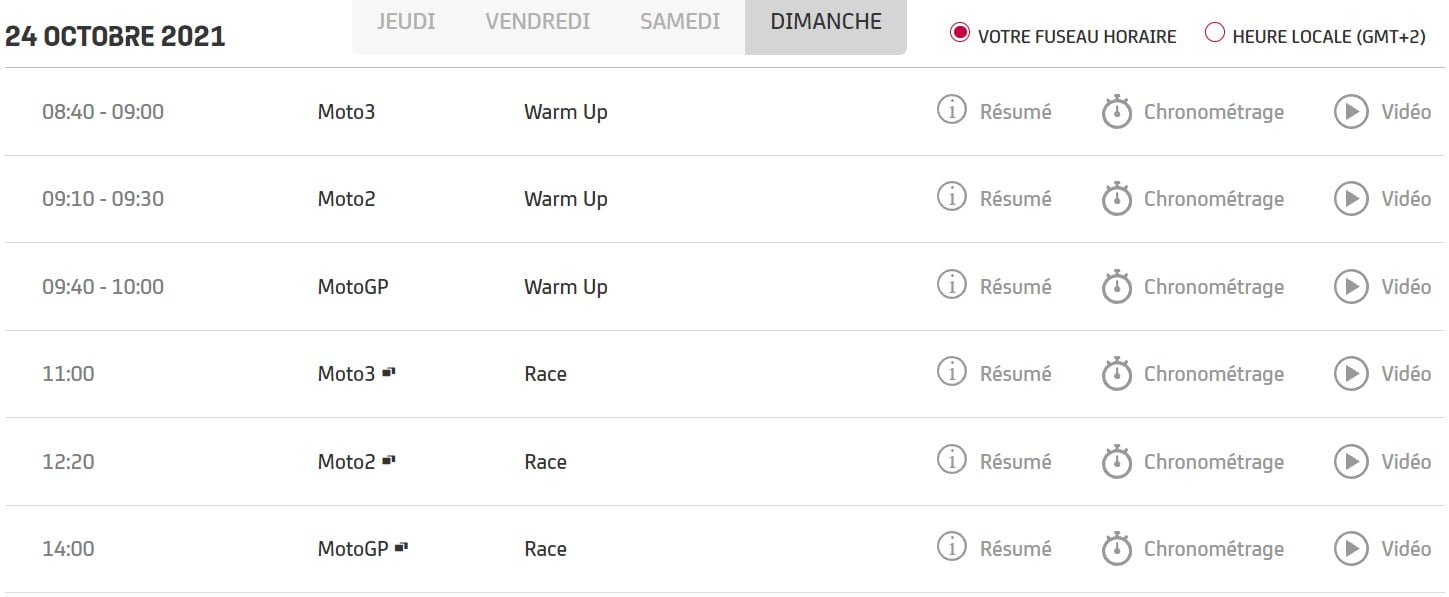
Task: Open the stopwatch icon for Moto2 Race
Action: tap(1116, 462)
